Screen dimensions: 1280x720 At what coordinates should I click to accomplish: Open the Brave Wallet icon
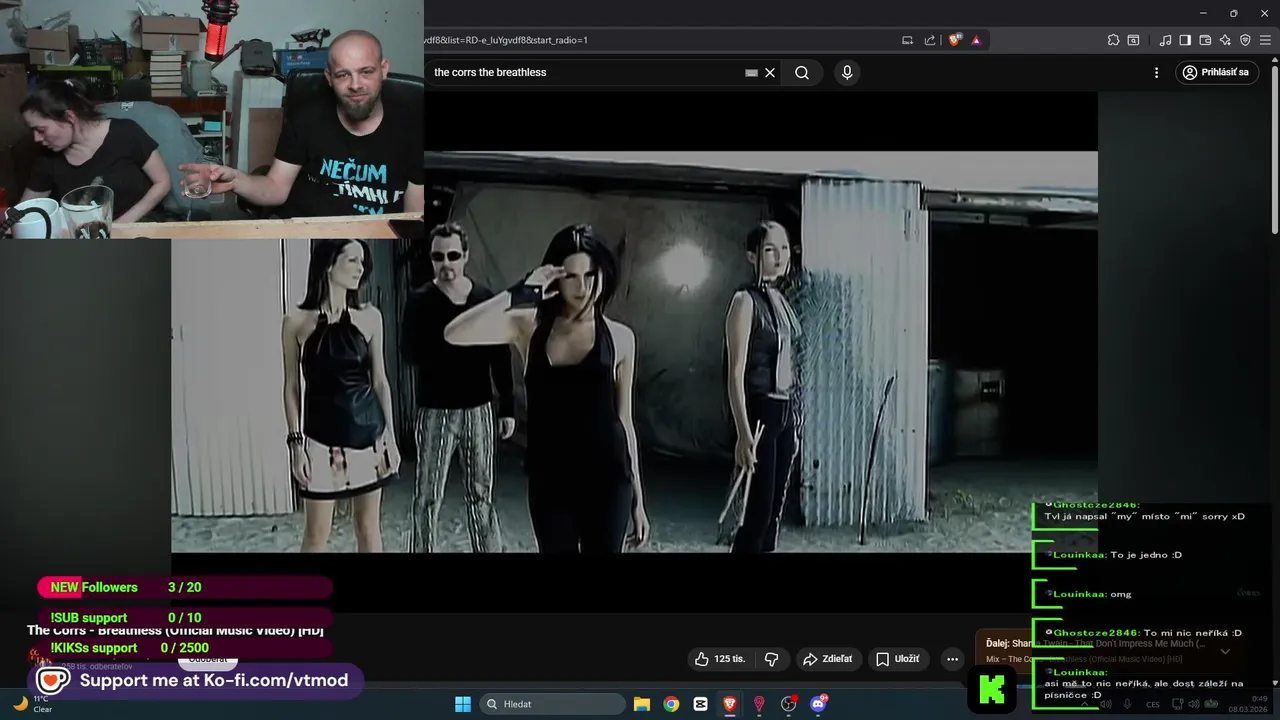coord(1205,40)
